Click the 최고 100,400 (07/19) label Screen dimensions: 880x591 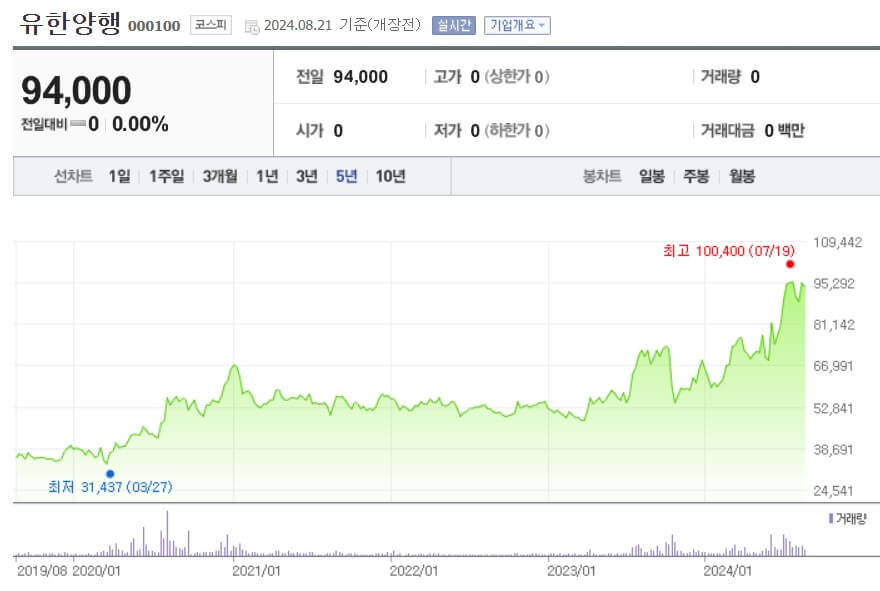728,251
